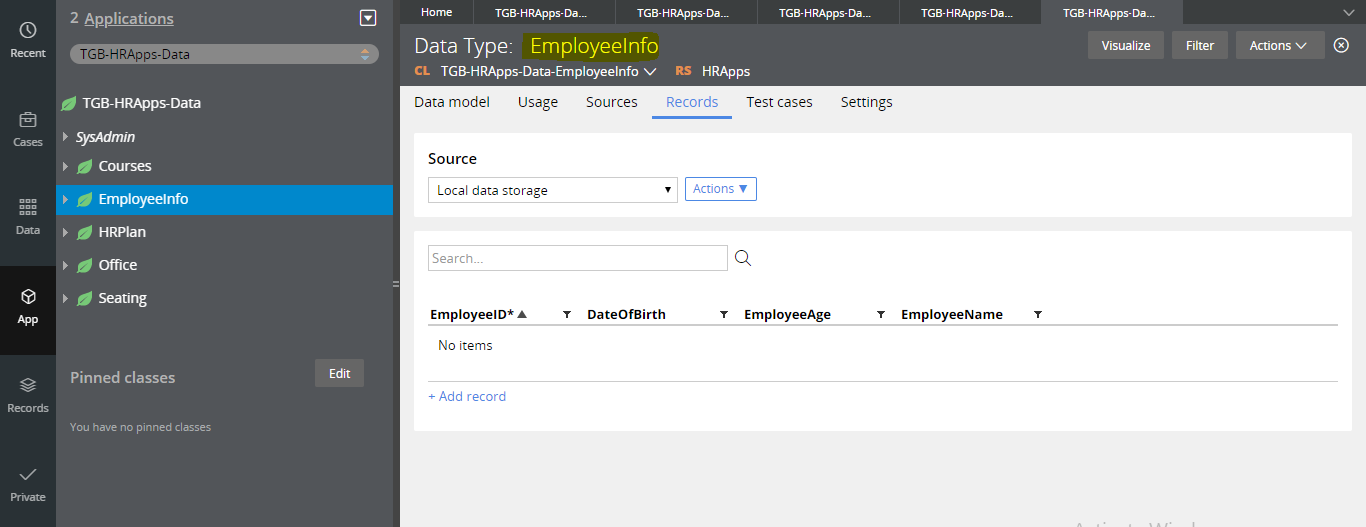Open the Data grid icon
This screenshot has height=527, width=1366.
point(28,207)
